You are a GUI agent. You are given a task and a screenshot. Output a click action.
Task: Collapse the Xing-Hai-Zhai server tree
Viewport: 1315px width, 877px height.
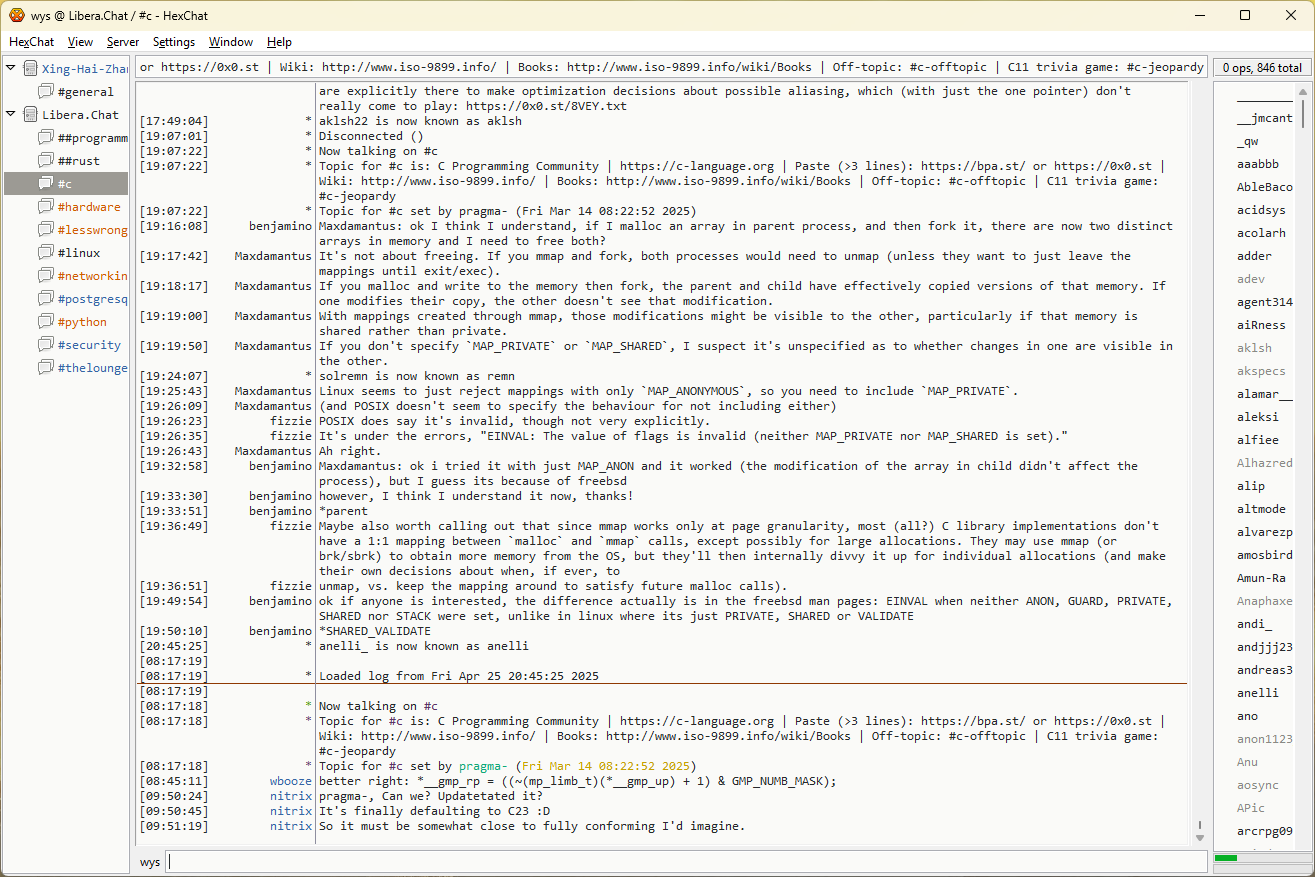coord(11,69)
